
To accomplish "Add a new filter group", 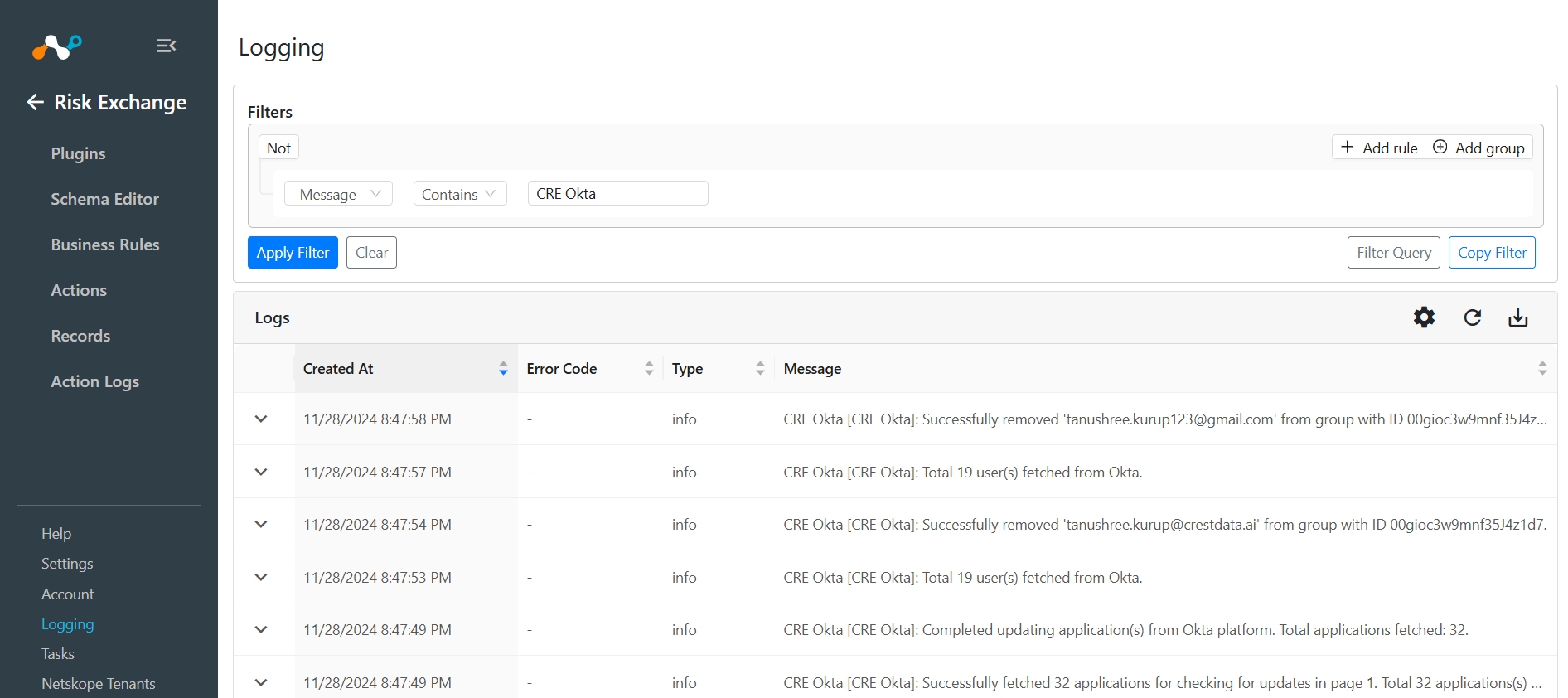I will 1479,148.
